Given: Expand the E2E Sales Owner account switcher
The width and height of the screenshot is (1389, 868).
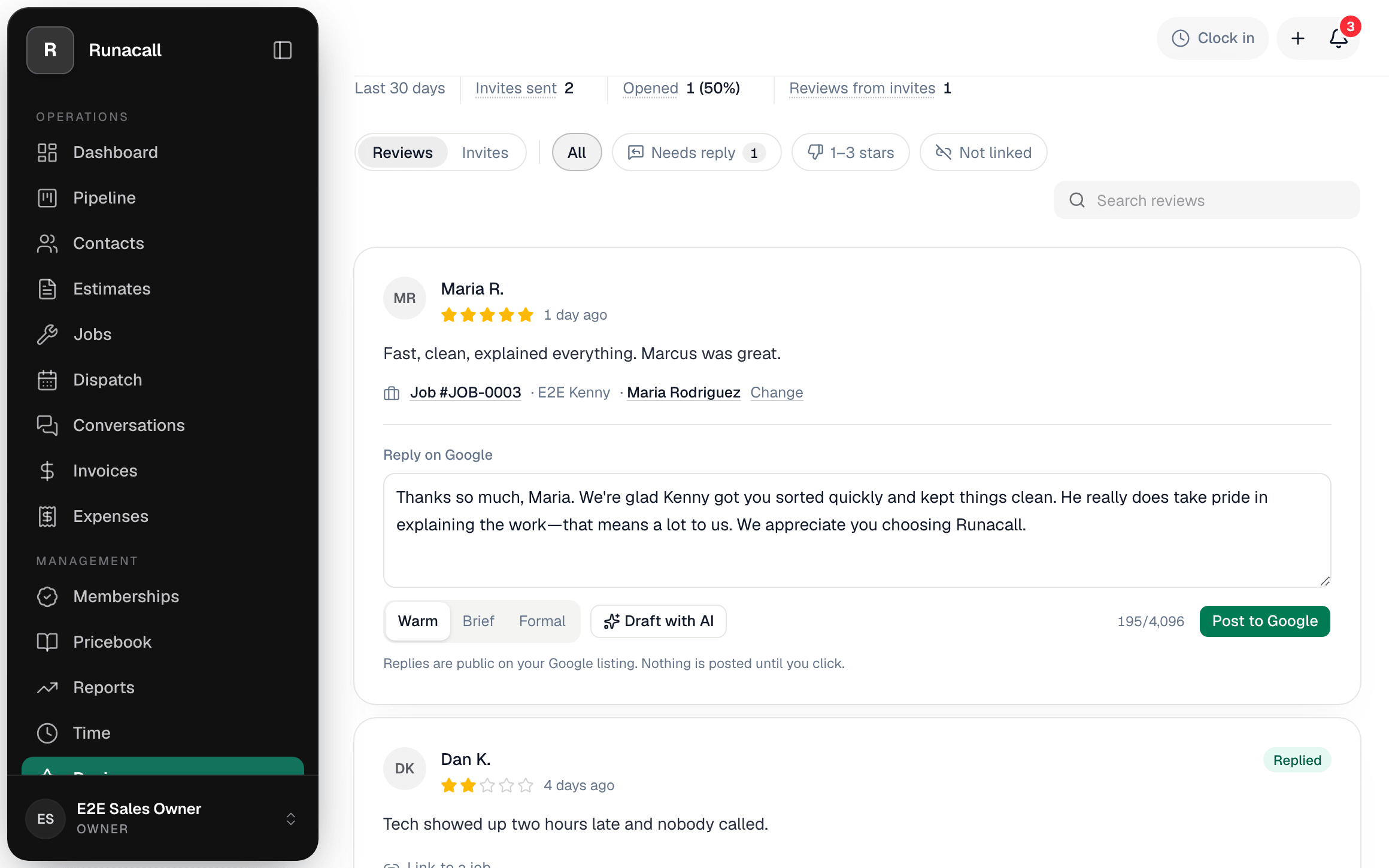Looking at the screenshot, I should click(291, 819).
